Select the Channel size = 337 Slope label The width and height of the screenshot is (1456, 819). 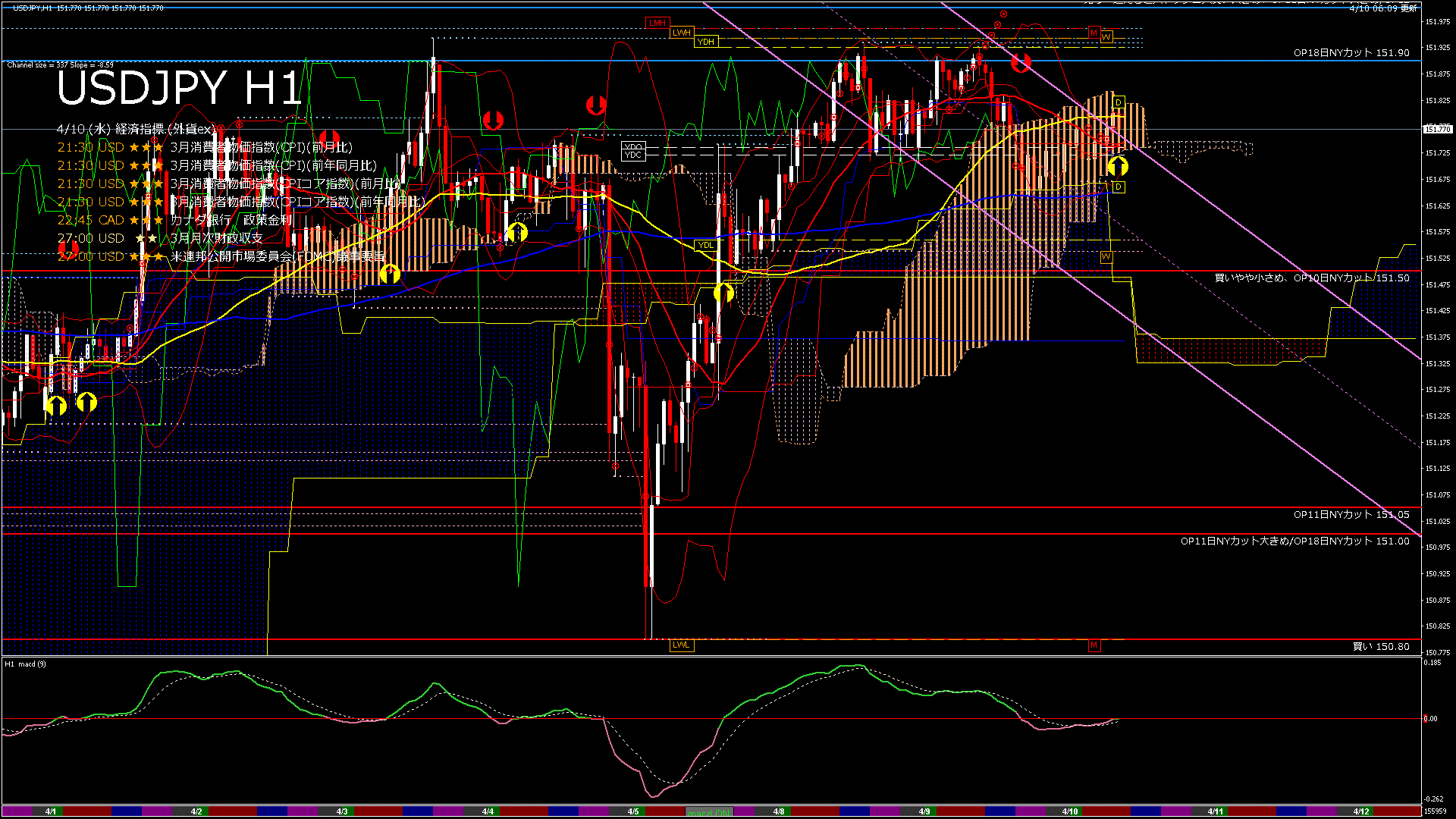click(x=60, y=65)
